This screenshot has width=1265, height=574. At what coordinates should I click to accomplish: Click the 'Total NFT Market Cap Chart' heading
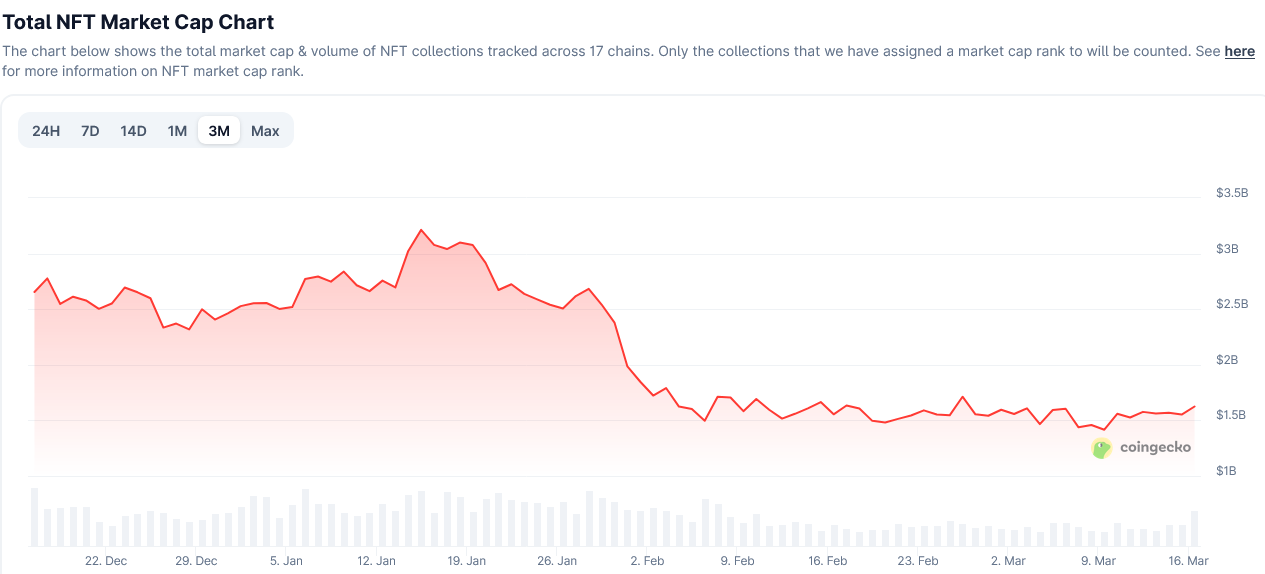[x=139, y=21]
